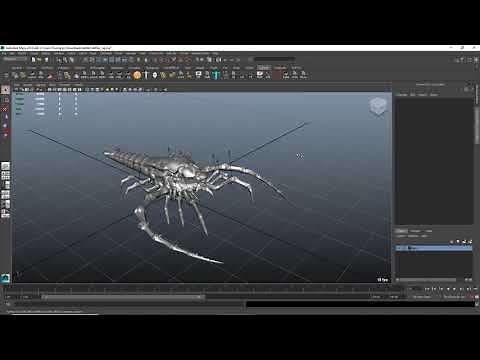Select the highlighted display layer row
480x360 pixels.
434,248
